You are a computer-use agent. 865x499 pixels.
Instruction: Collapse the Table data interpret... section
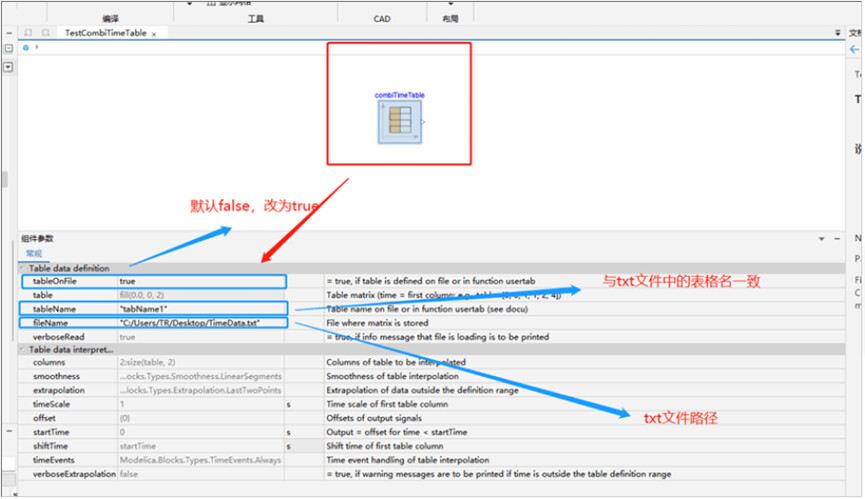[23, 350]
